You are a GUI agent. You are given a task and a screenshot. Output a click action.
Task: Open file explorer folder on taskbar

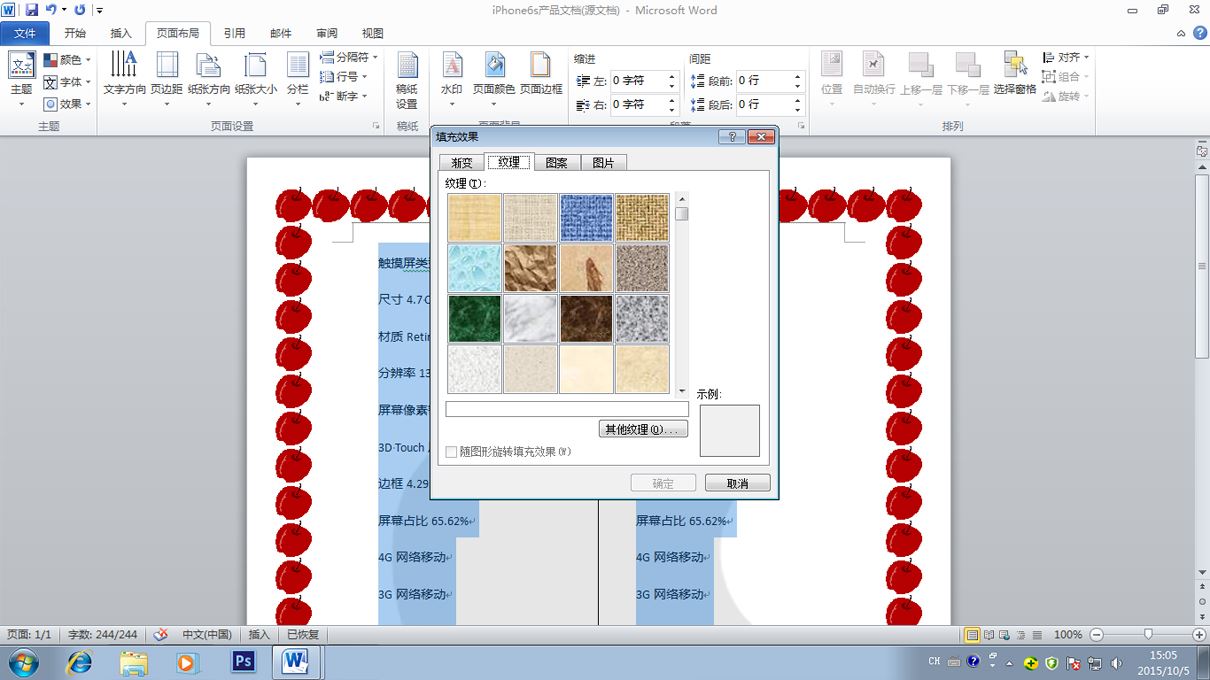point(133,662)
